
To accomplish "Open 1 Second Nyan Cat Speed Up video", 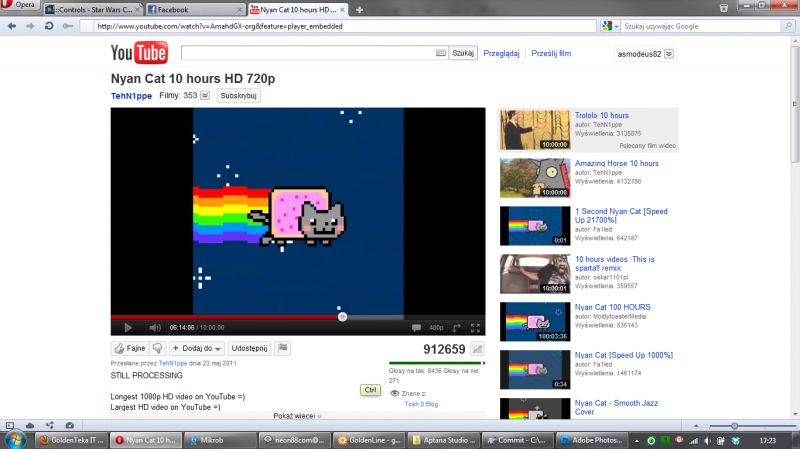I will pyautogui.click(x=621, y=215).
